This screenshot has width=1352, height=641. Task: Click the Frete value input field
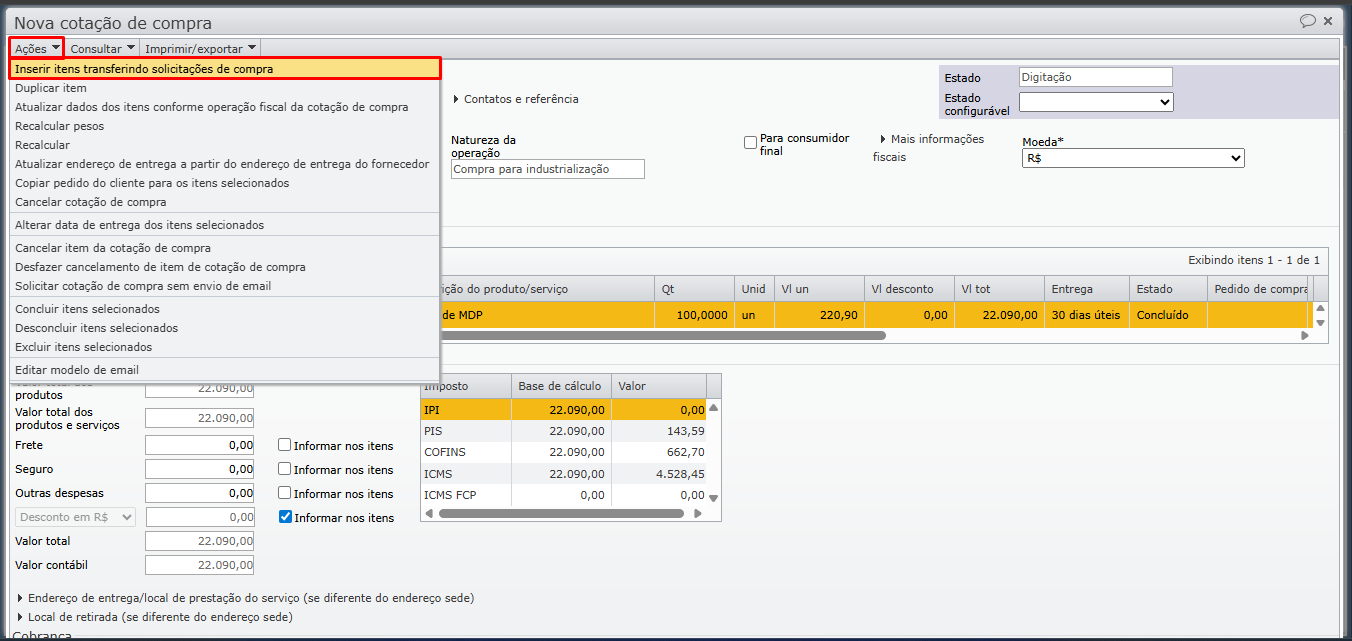tap(199, 445)
